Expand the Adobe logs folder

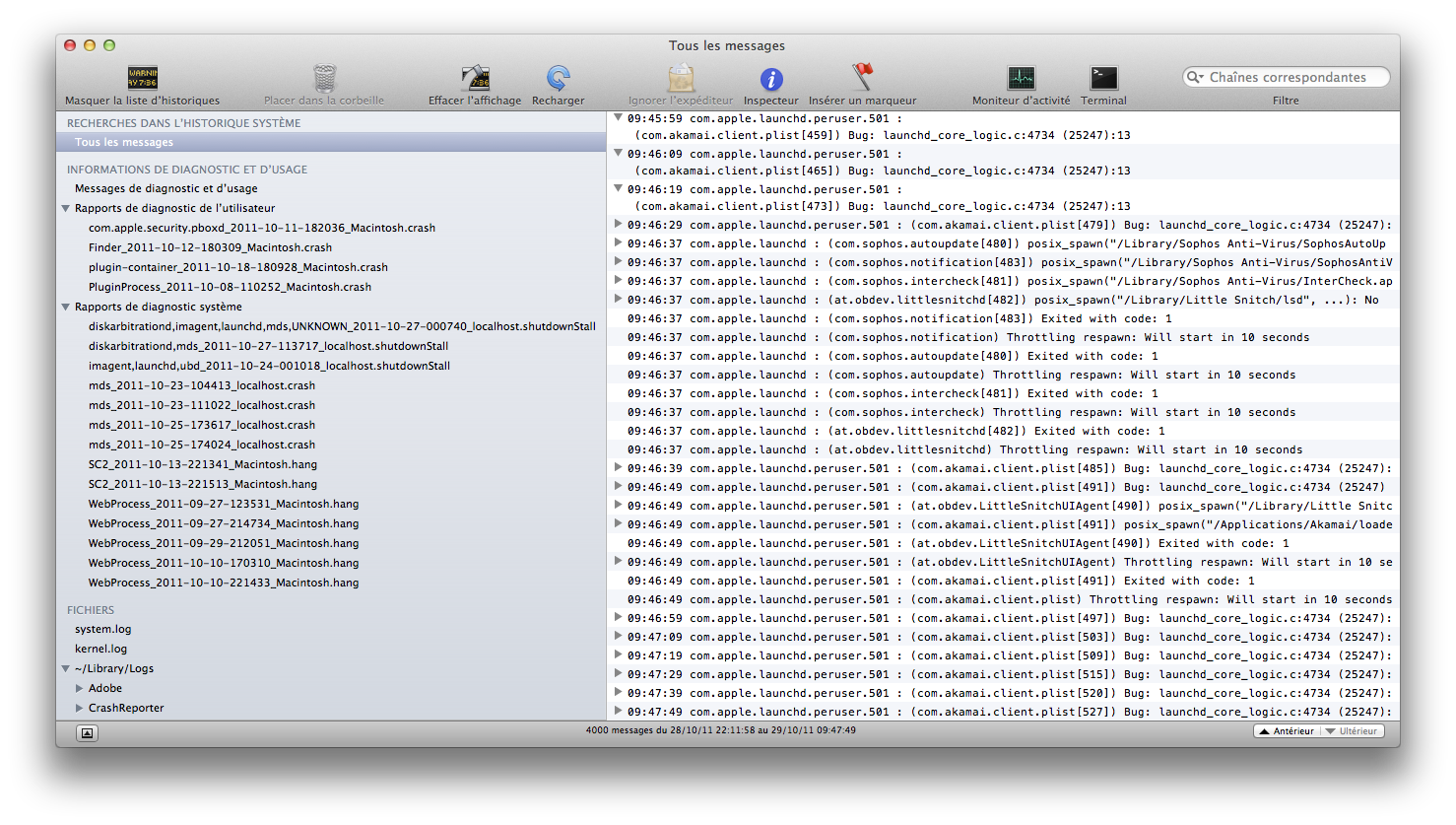click(80, 688)
